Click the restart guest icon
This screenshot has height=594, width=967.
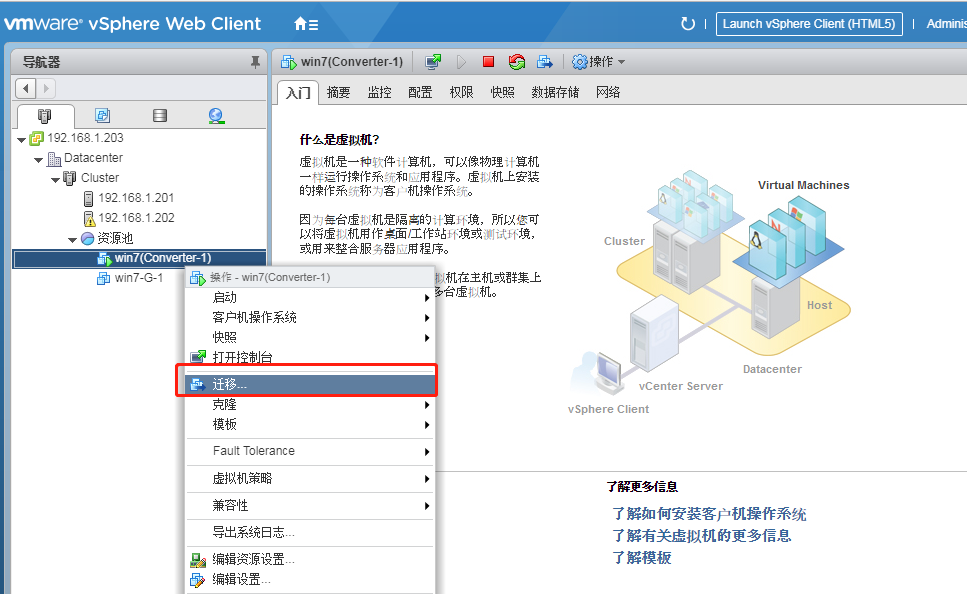(517, 62)
